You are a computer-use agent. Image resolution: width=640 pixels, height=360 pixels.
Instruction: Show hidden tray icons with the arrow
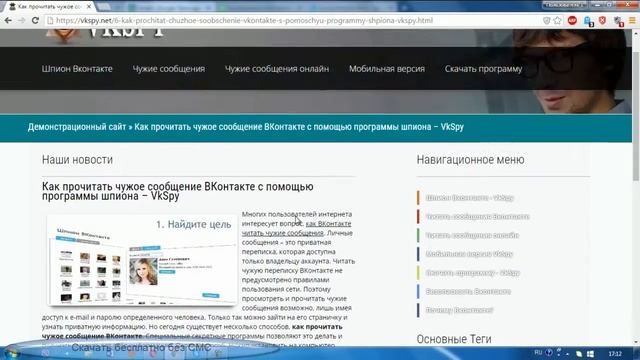coord(567,354)
